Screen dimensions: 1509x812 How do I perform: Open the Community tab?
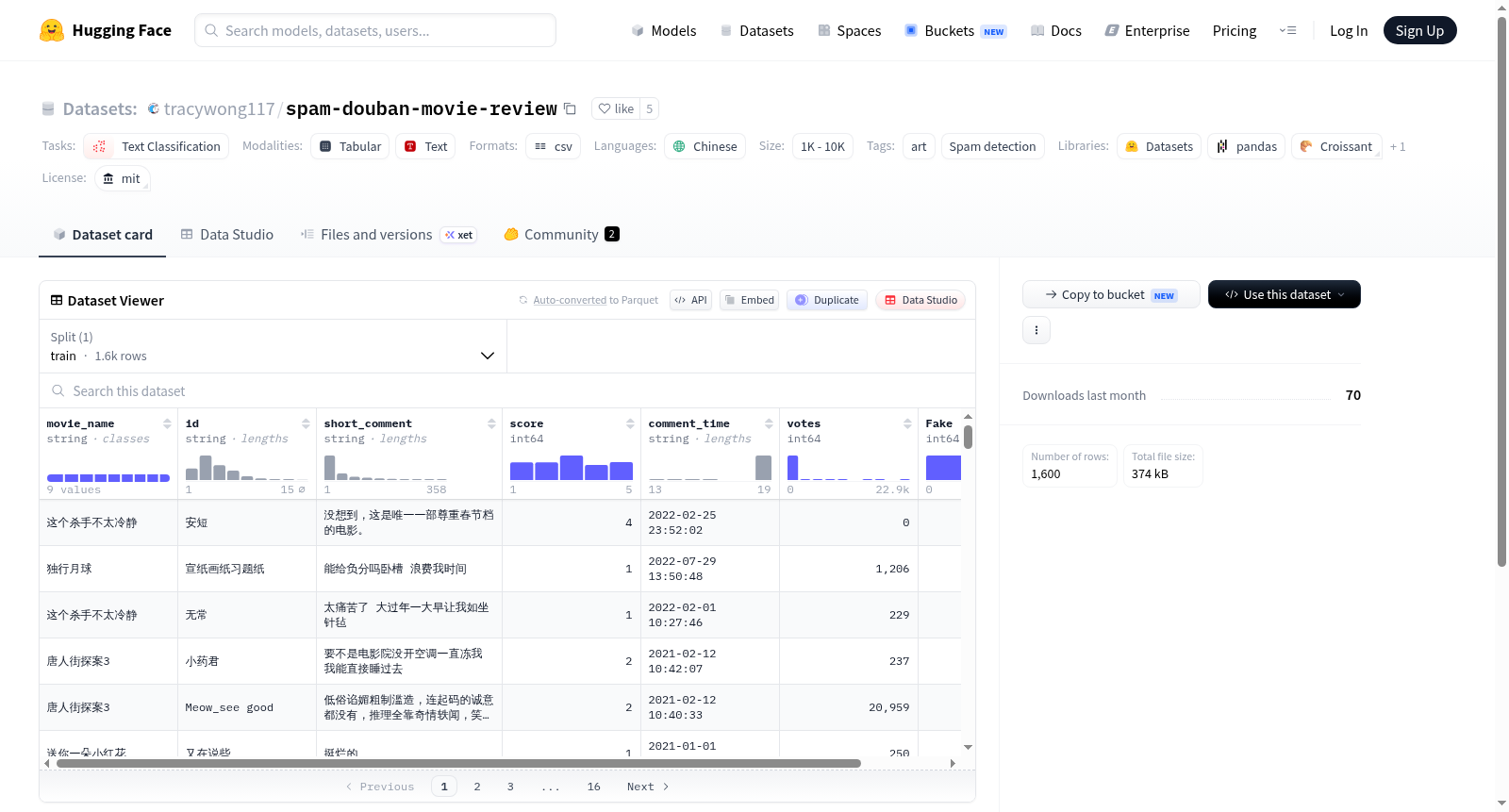(x=561, y=234)
